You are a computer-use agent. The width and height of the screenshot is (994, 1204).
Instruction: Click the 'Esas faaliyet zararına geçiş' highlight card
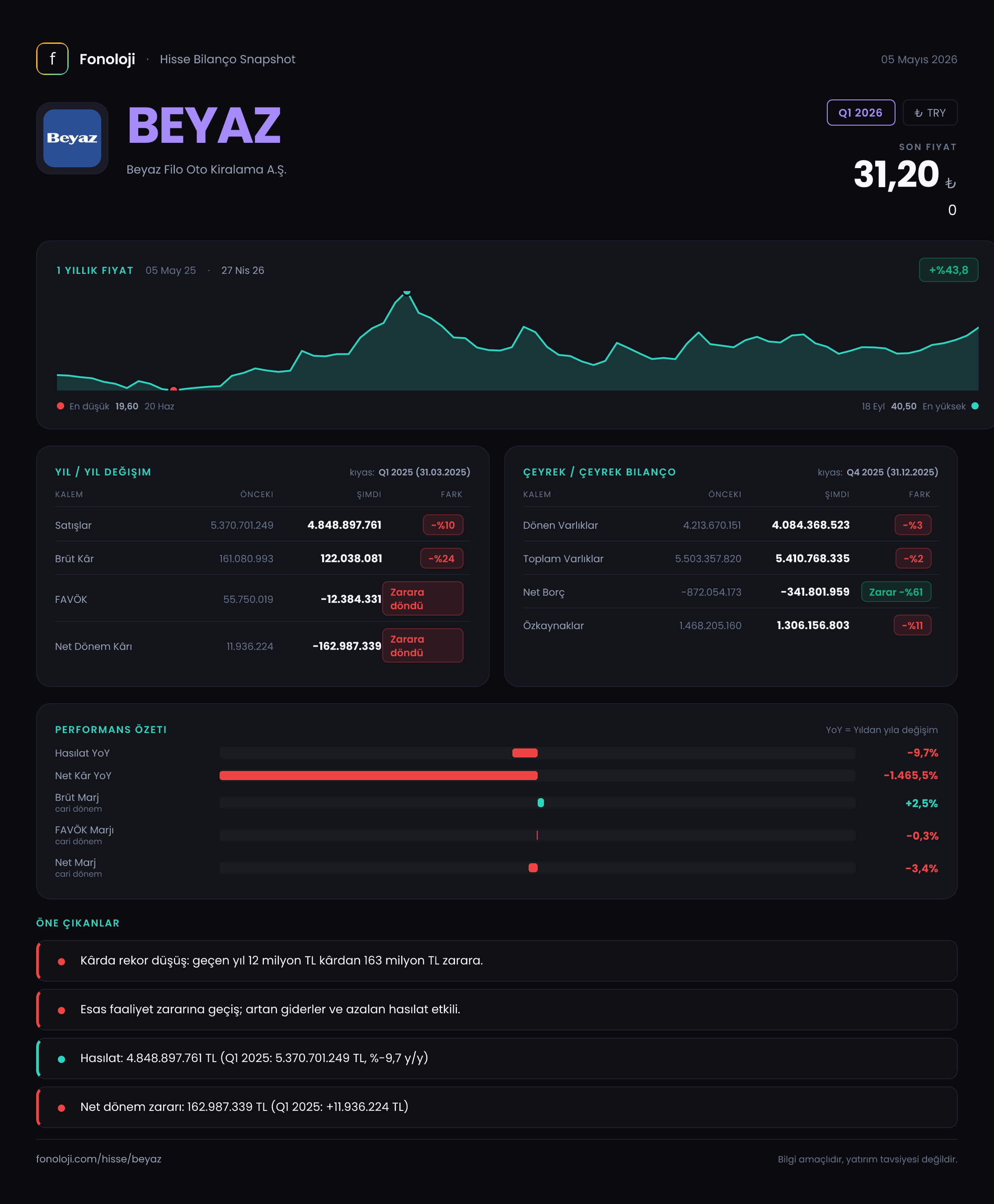click(x=497, y=1009)
